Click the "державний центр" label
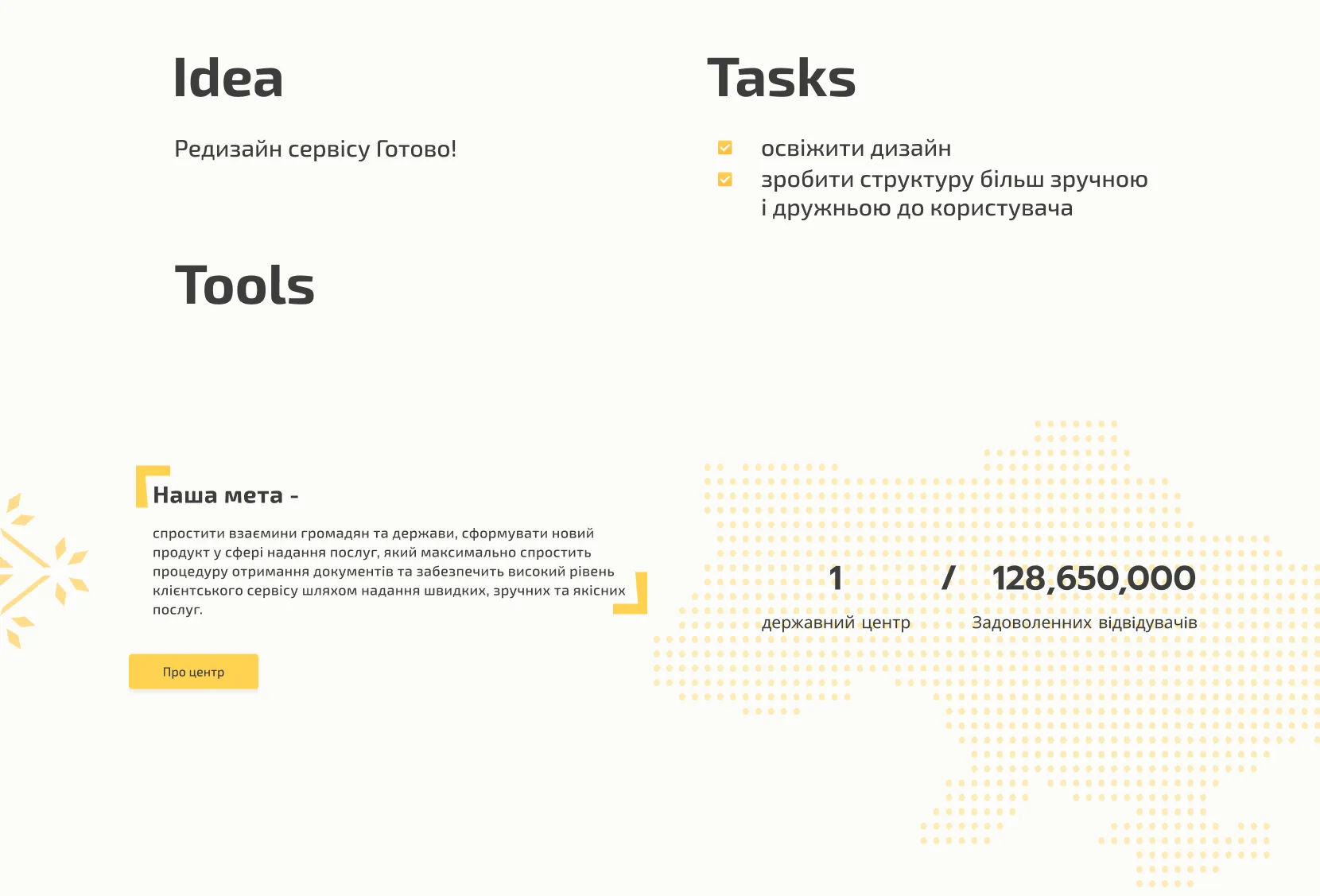This screenshot has width=1320, height=896. coord(836,623)
